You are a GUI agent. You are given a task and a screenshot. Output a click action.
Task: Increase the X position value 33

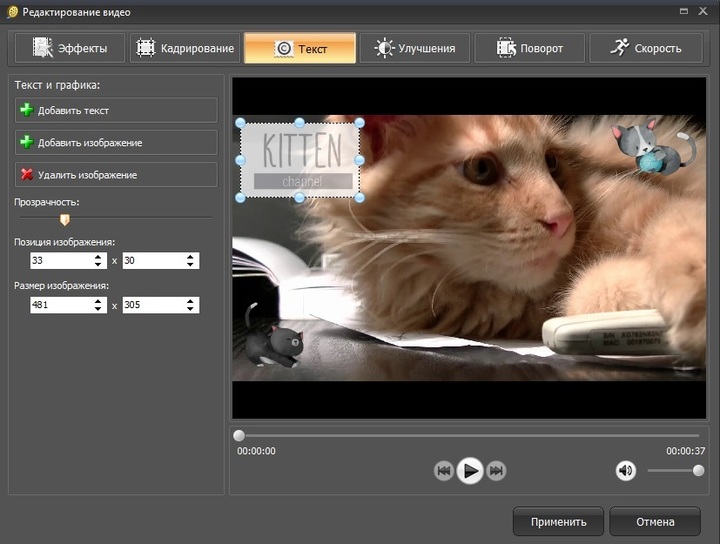click(x=98, y=257)
